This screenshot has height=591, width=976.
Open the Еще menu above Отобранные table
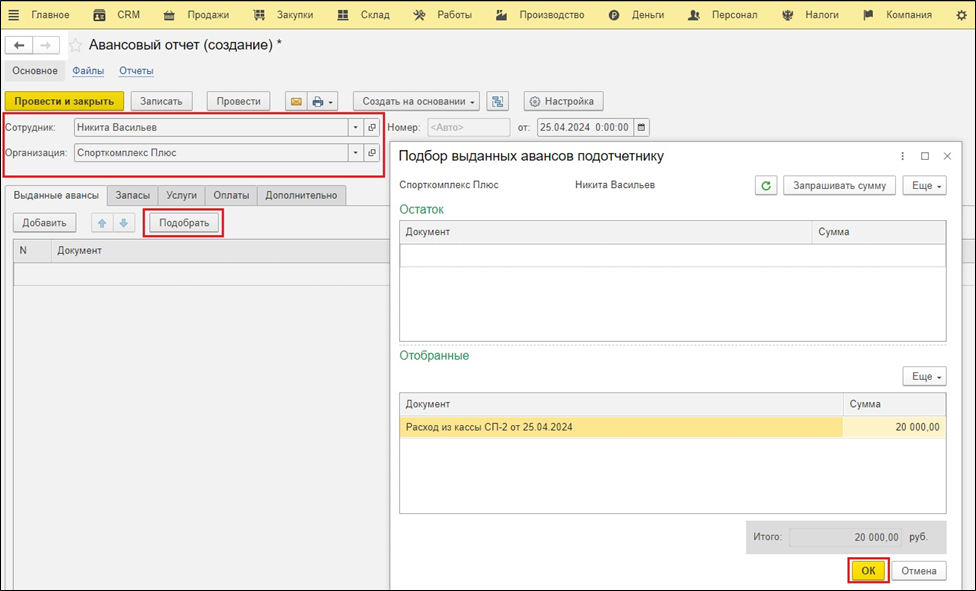[x=923, y=376]
